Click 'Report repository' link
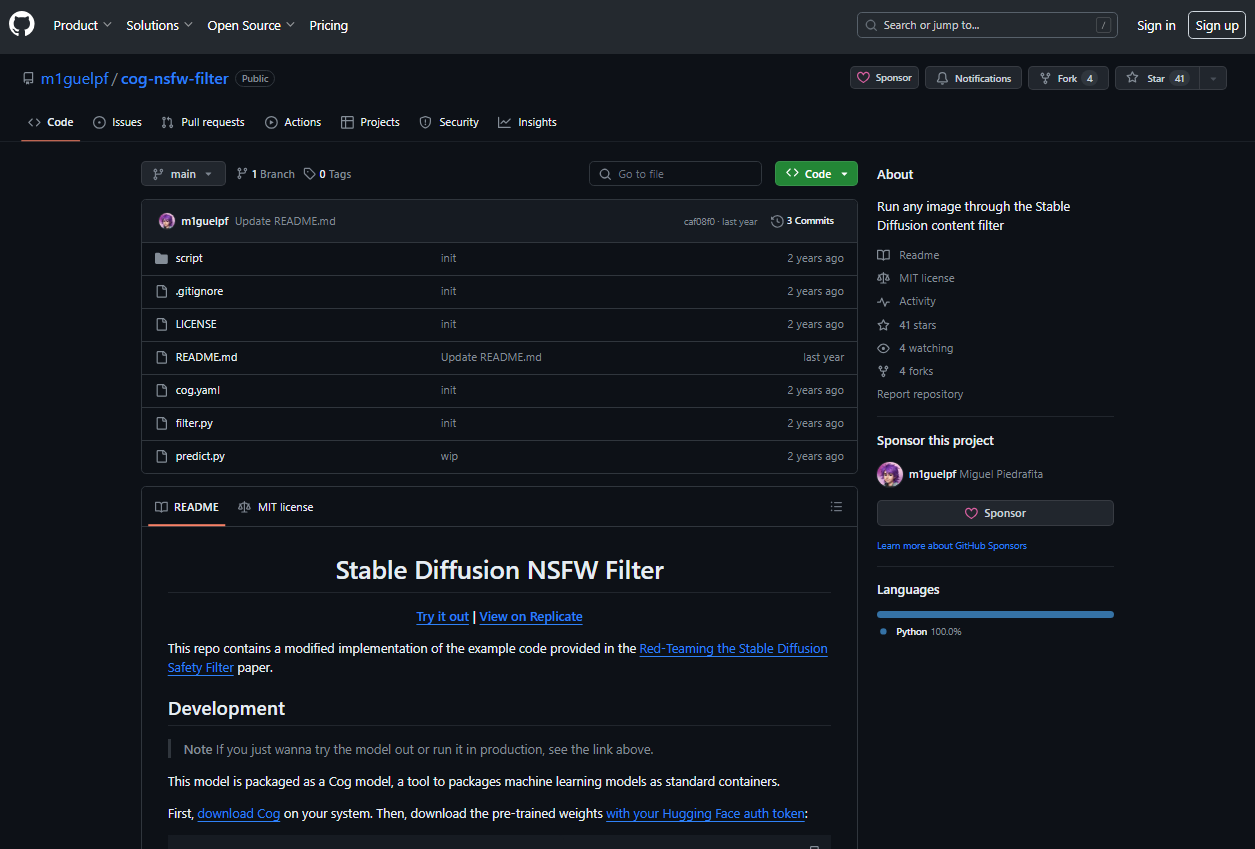The image size is (1255, 849). point(920,394)
